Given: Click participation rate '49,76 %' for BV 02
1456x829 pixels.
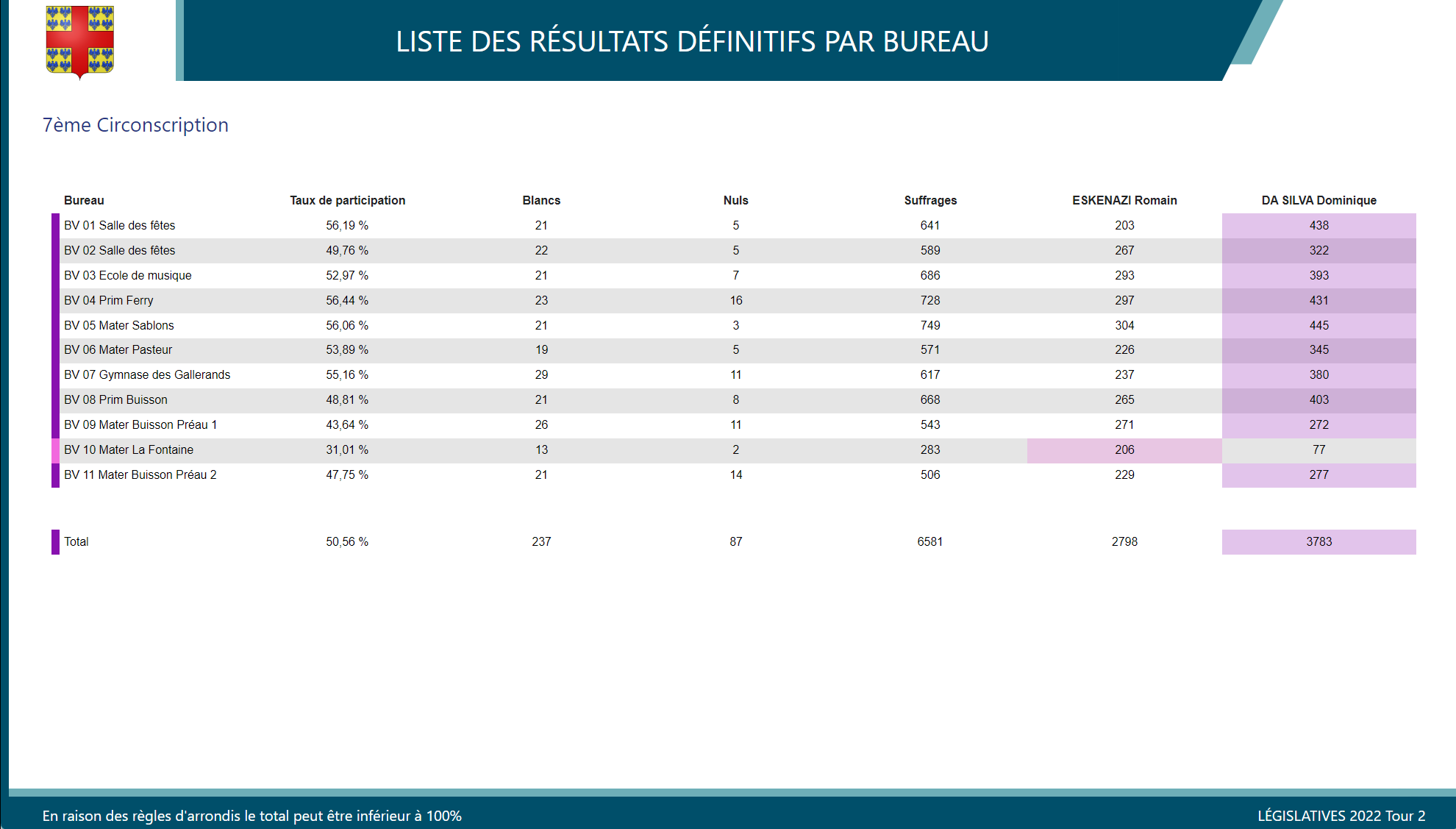Looking at the screenshot, I should click(347, 251).
